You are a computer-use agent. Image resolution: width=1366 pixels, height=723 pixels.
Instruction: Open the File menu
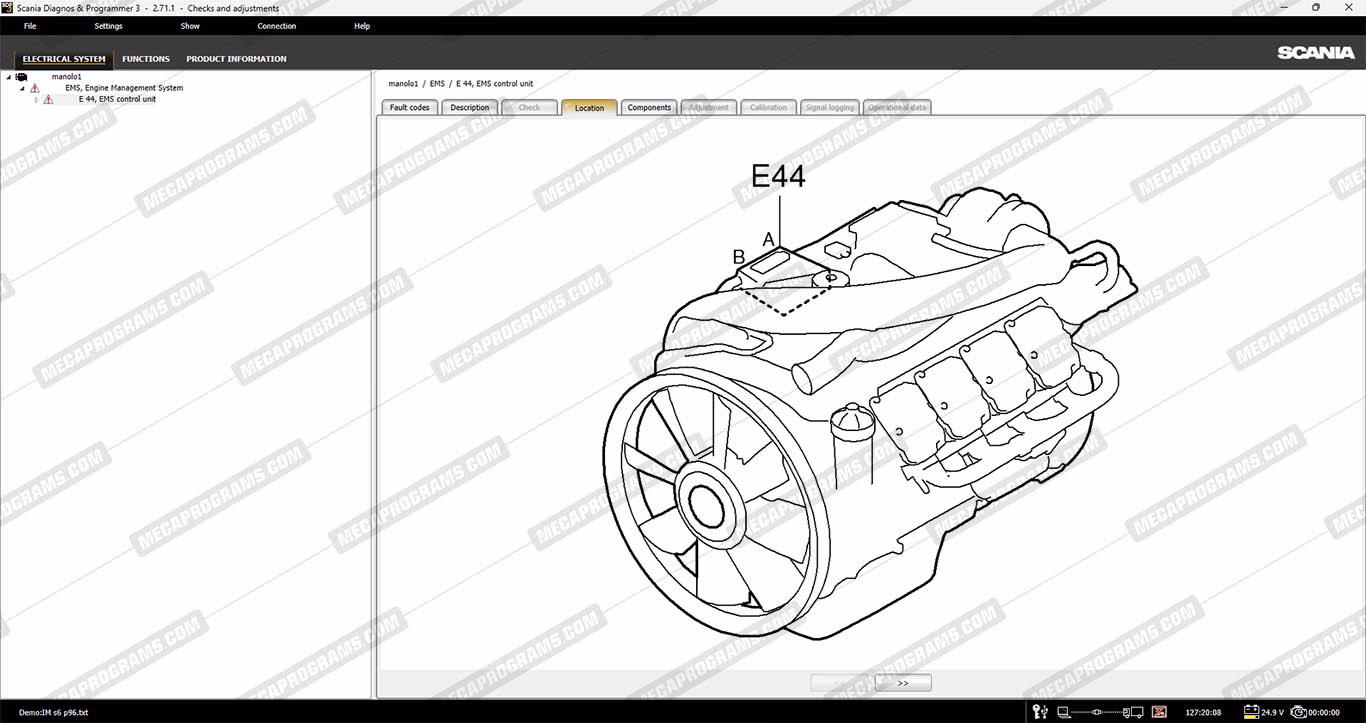coord(30,26)
